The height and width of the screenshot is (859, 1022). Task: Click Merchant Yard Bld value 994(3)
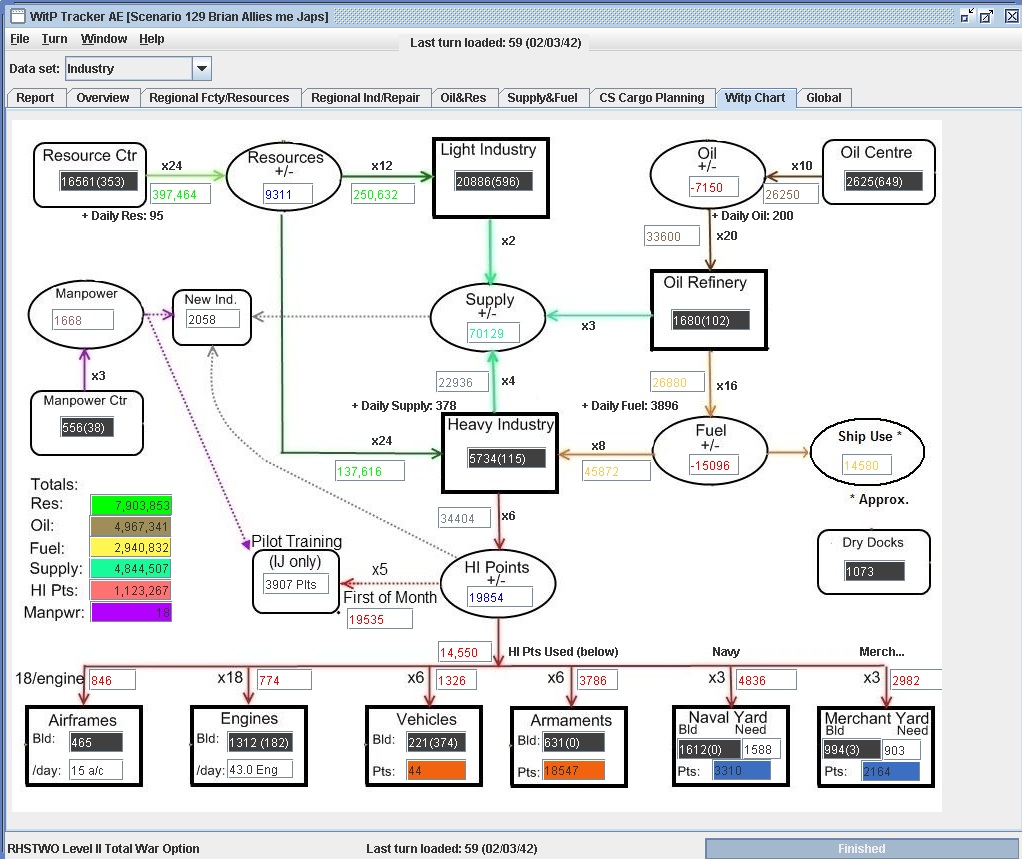click(x=852, y=750)
